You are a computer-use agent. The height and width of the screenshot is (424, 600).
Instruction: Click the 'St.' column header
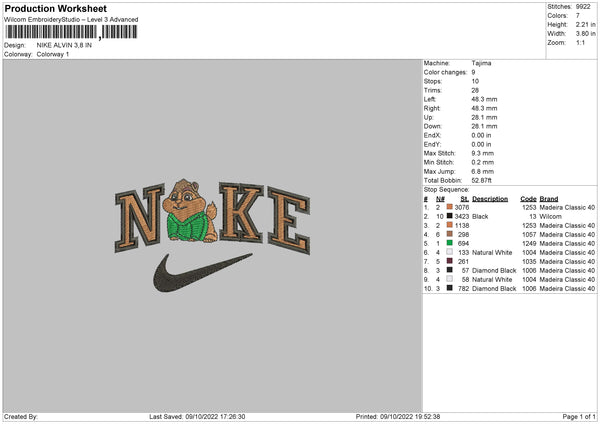(x=465, y=199)
